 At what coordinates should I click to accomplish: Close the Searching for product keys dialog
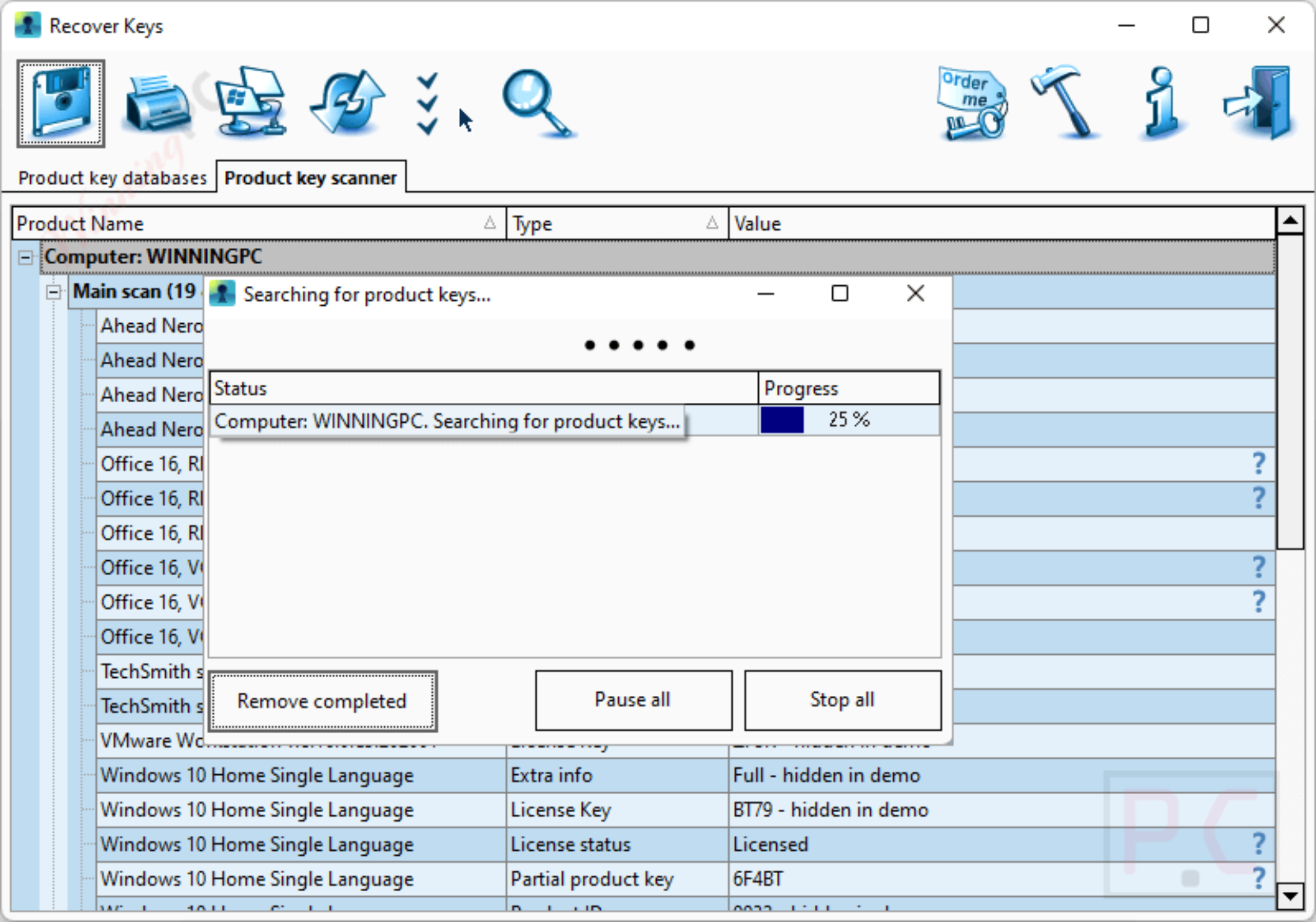[915, 294]
